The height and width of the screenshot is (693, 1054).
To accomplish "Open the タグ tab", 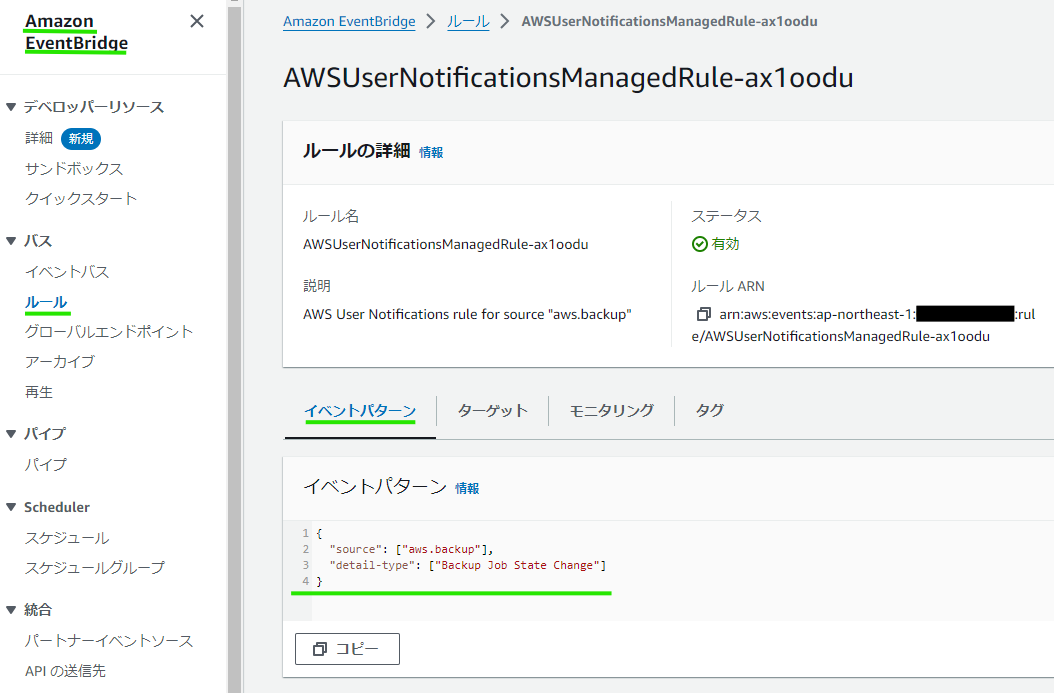I will pos(709,410).
